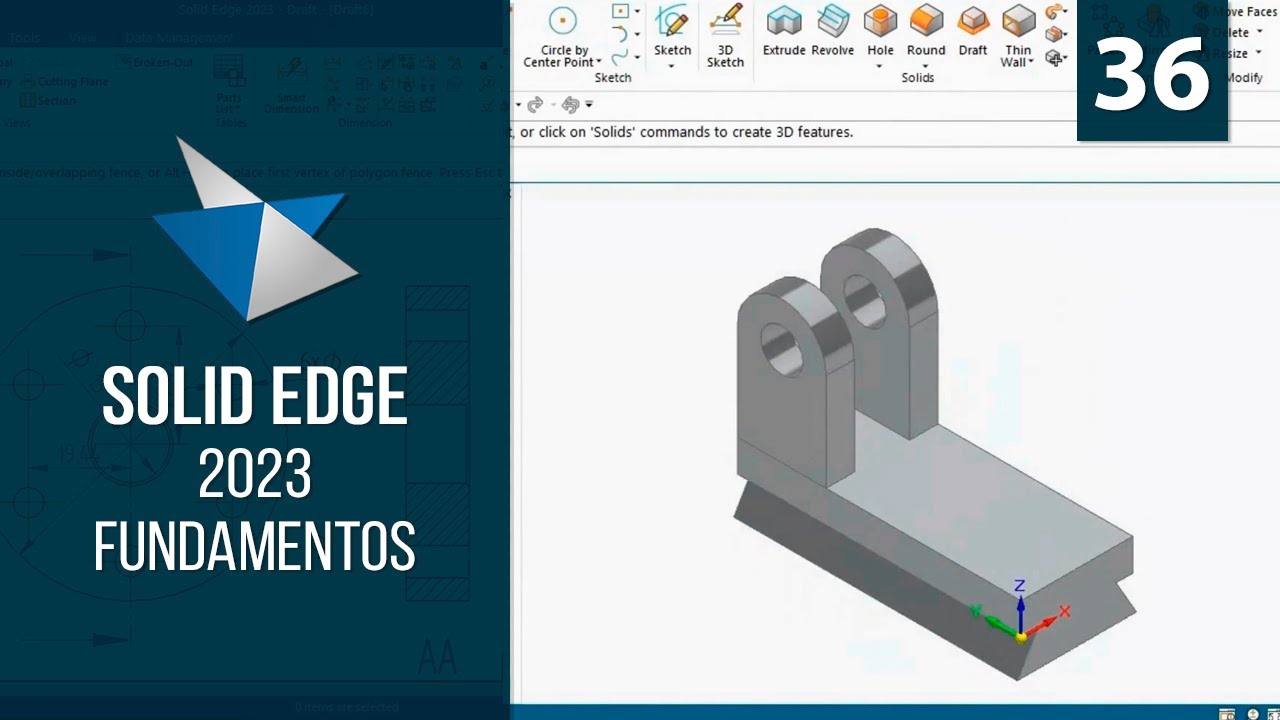The image size is (1280, 720).
Task: Click the yellow origin of the triad
Action: (x=1021, y=636)
